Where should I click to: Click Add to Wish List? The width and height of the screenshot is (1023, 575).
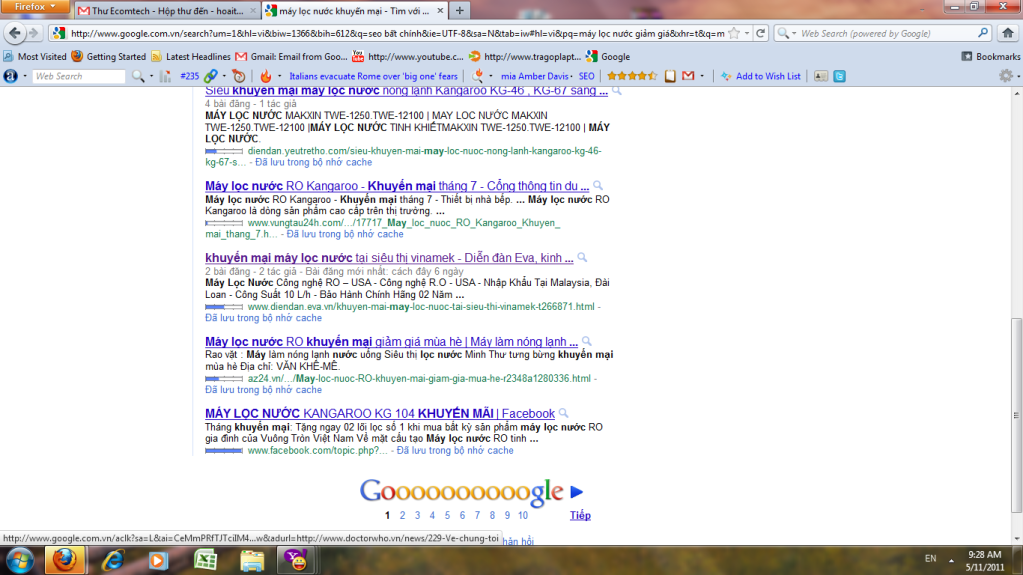coord(761,76)
